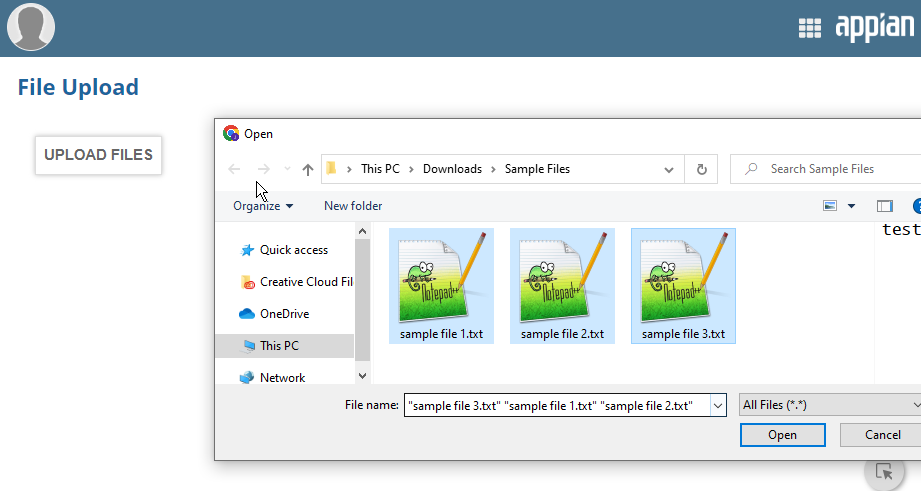This screenshot has height=491, width=921.
Task: Toggle the preview pane button
Action: point(884,206)
